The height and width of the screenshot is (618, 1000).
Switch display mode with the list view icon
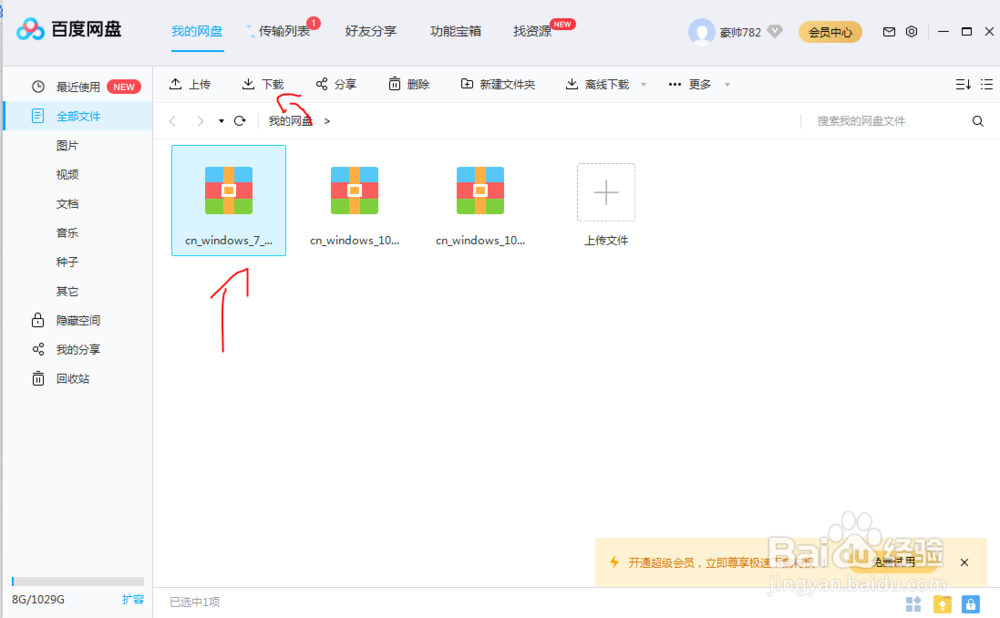pyautogui.click(x=986, y=84)
